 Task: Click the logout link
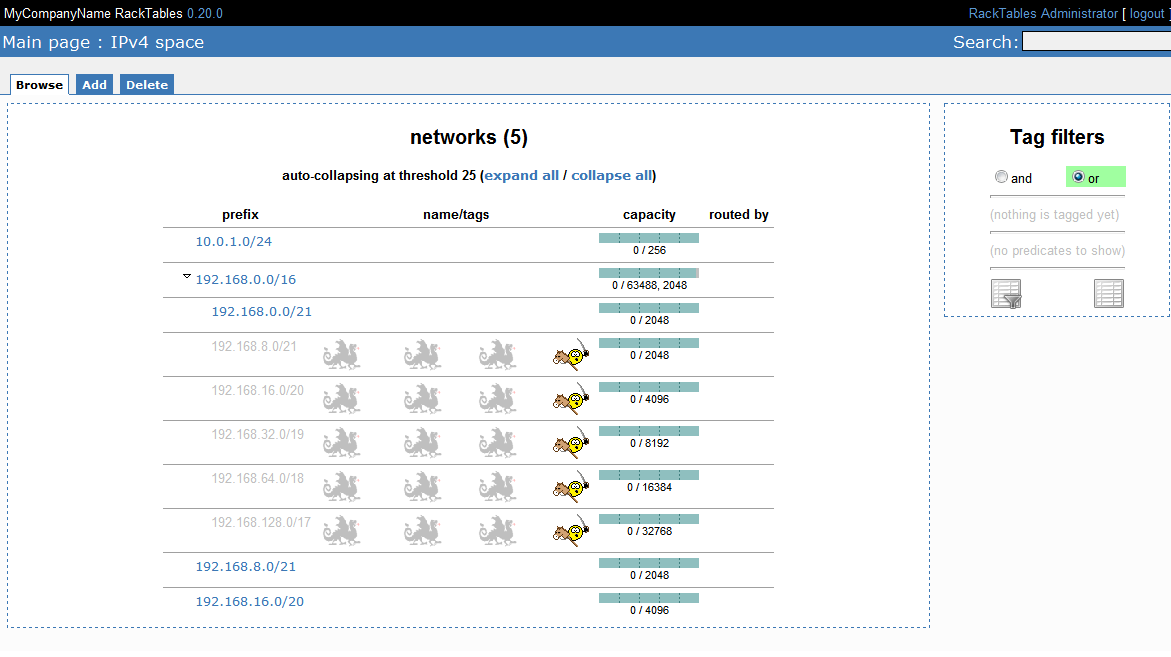[1146, 13]
